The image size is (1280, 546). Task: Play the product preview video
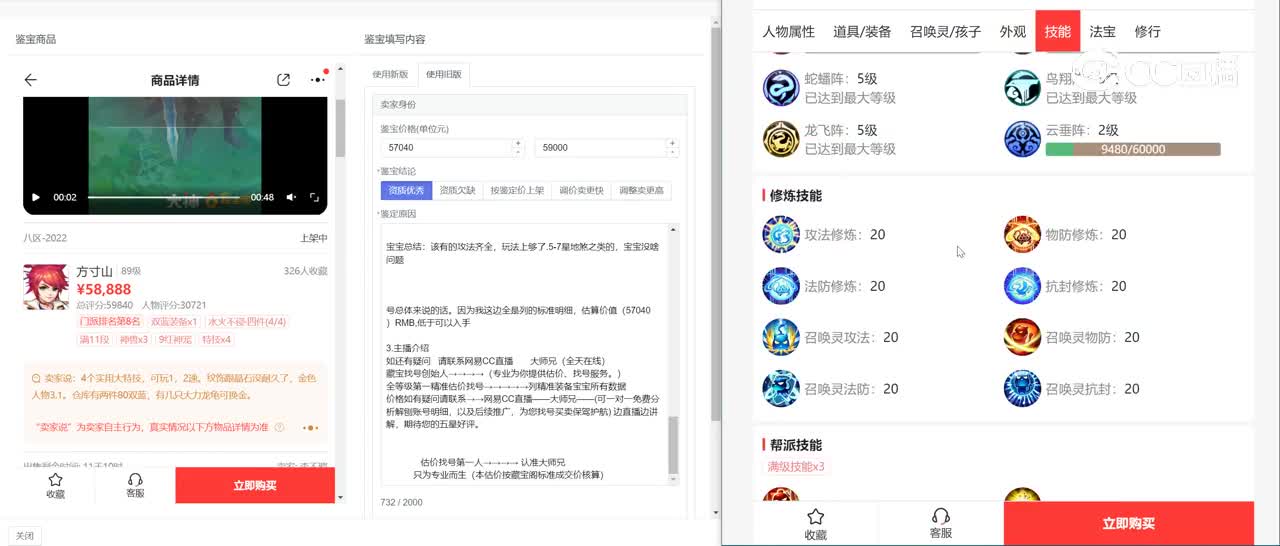pyautogui.click(x=36, y=197)
